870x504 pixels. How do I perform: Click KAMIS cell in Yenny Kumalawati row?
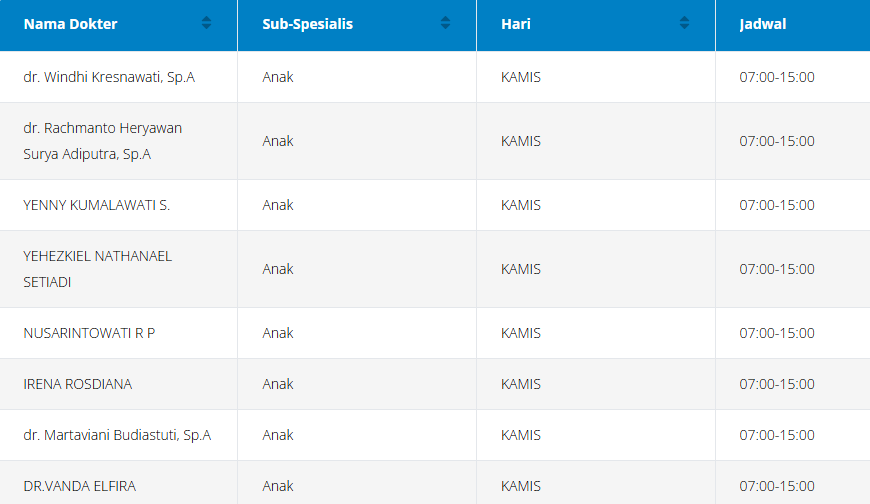click(520, 205)
